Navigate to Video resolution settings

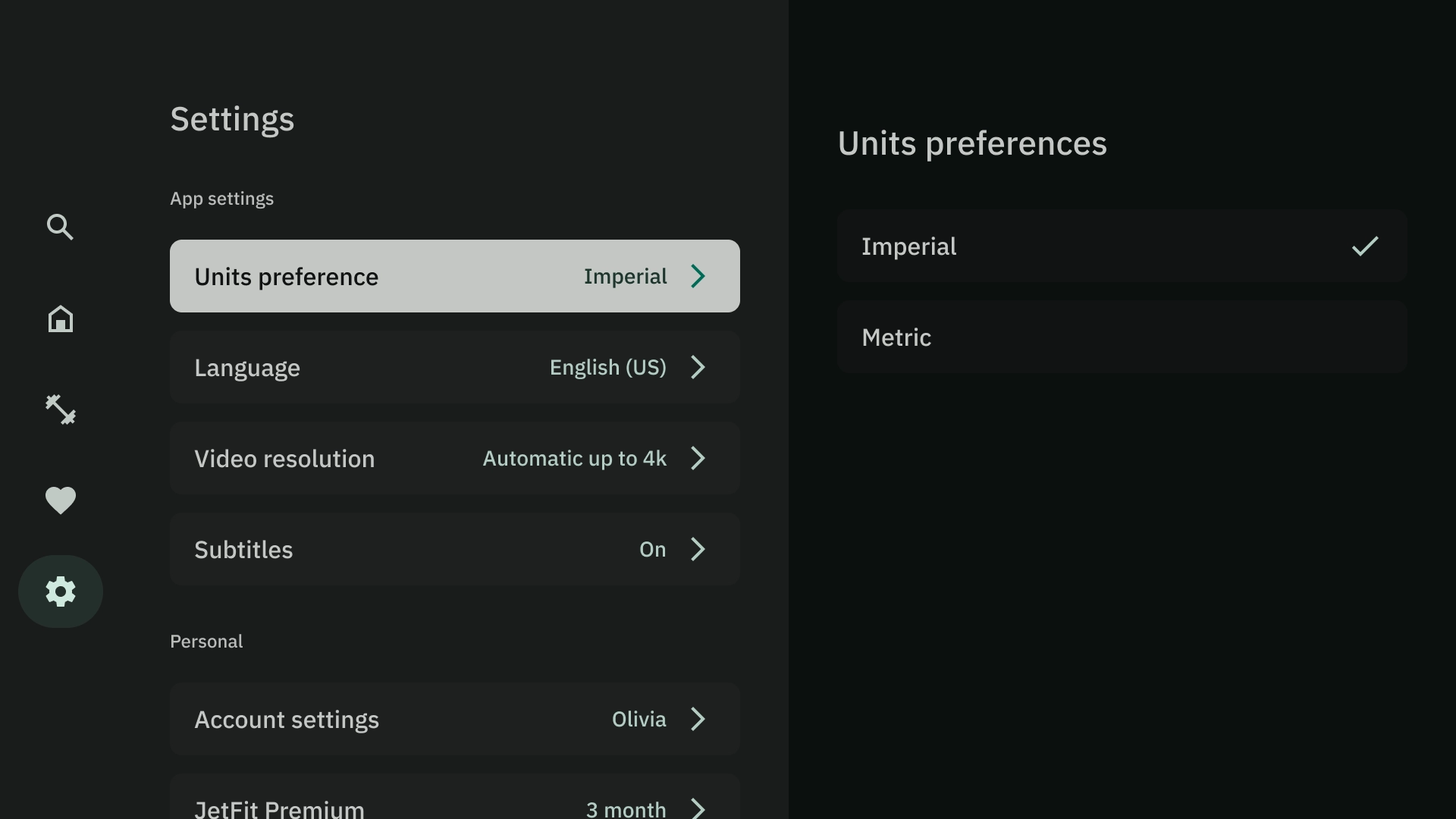click(454, 458)
